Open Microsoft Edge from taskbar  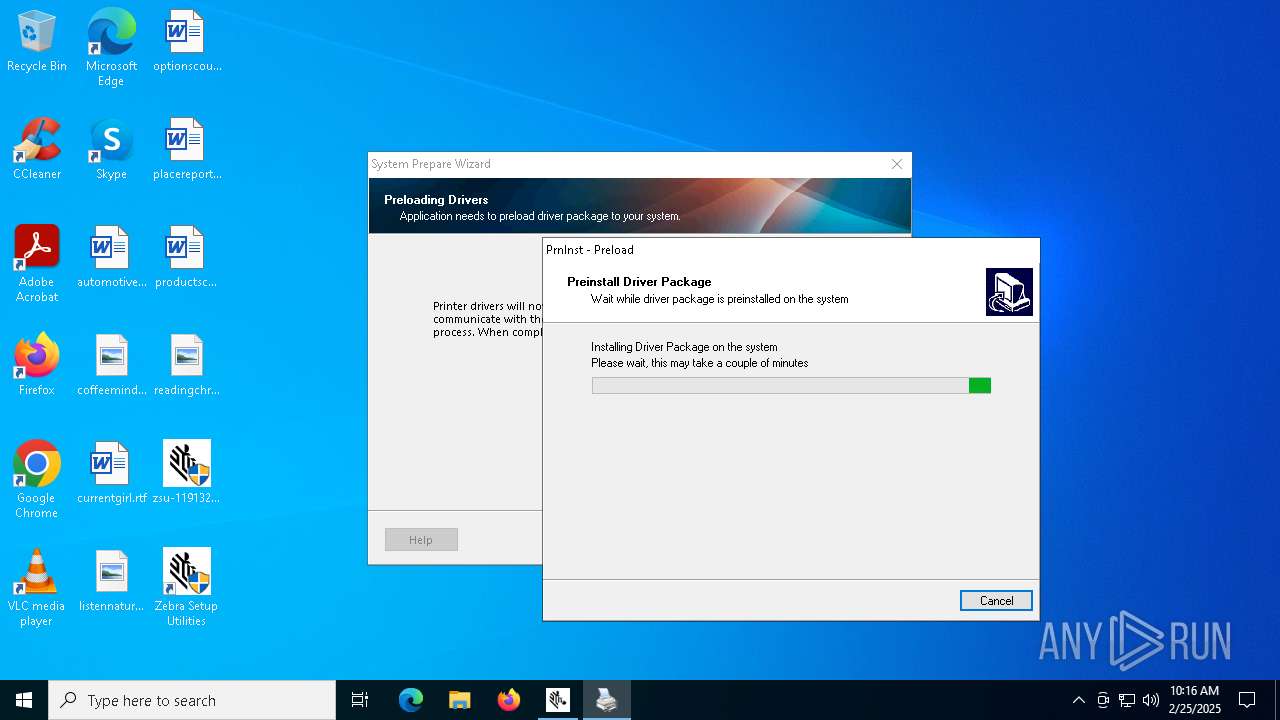point(411,700)
